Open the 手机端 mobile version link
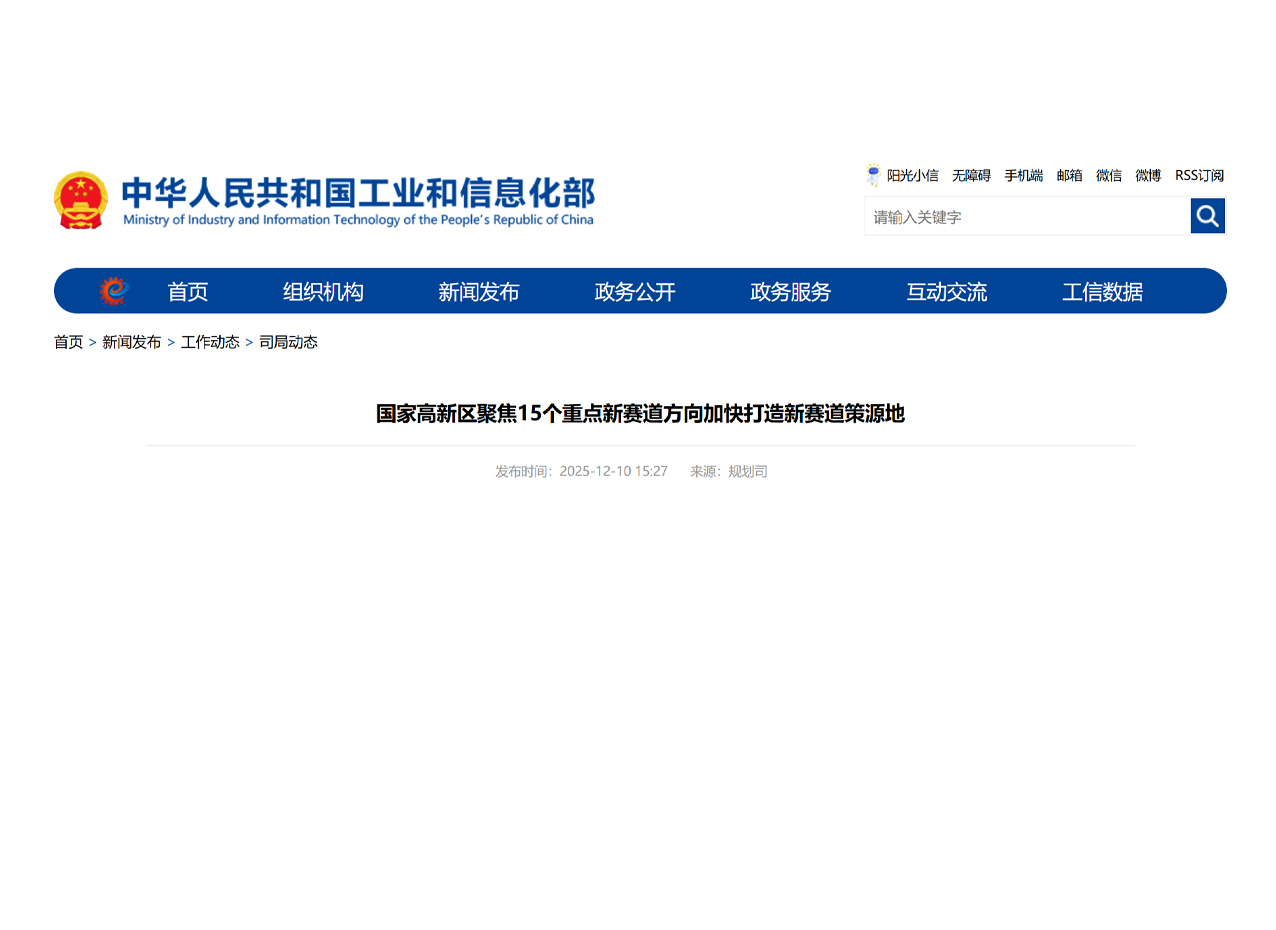This screenshot has height=930, width=1276. [1023, 176]
